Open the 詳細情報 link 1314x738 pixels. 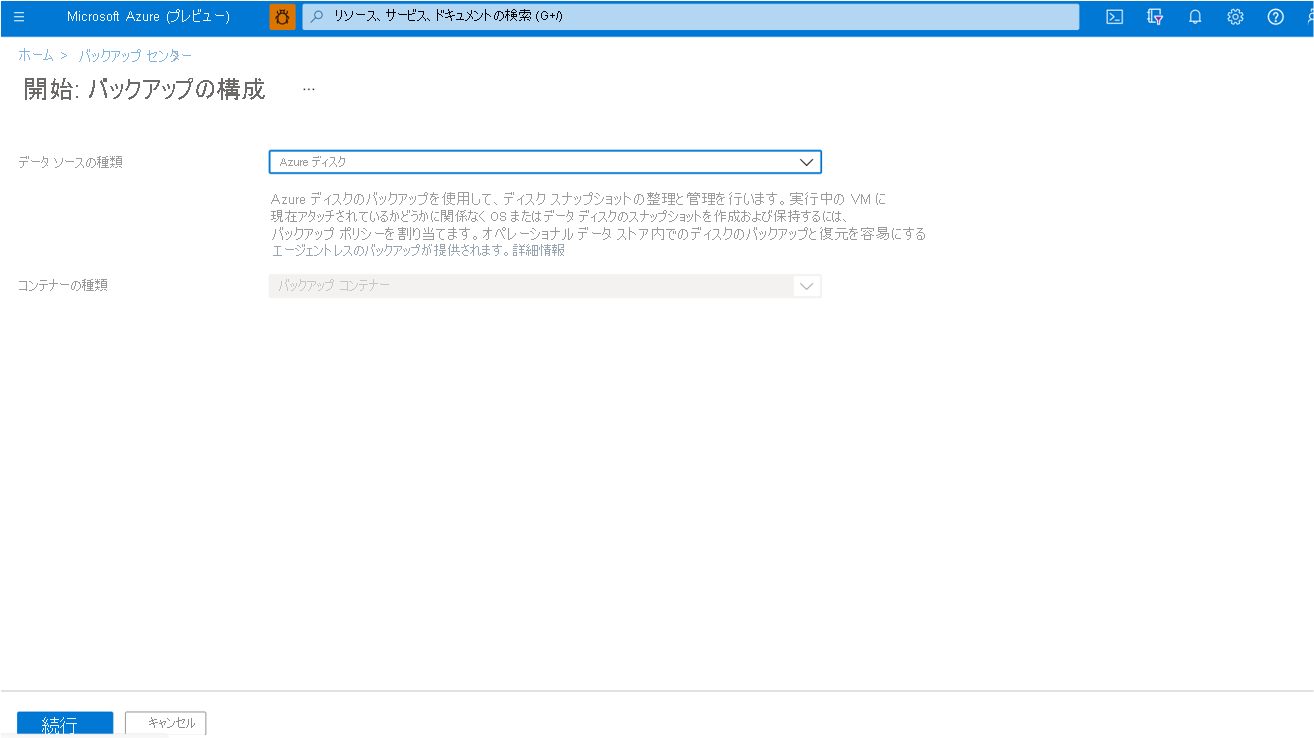pyautogui.click(x=538, y=251)
